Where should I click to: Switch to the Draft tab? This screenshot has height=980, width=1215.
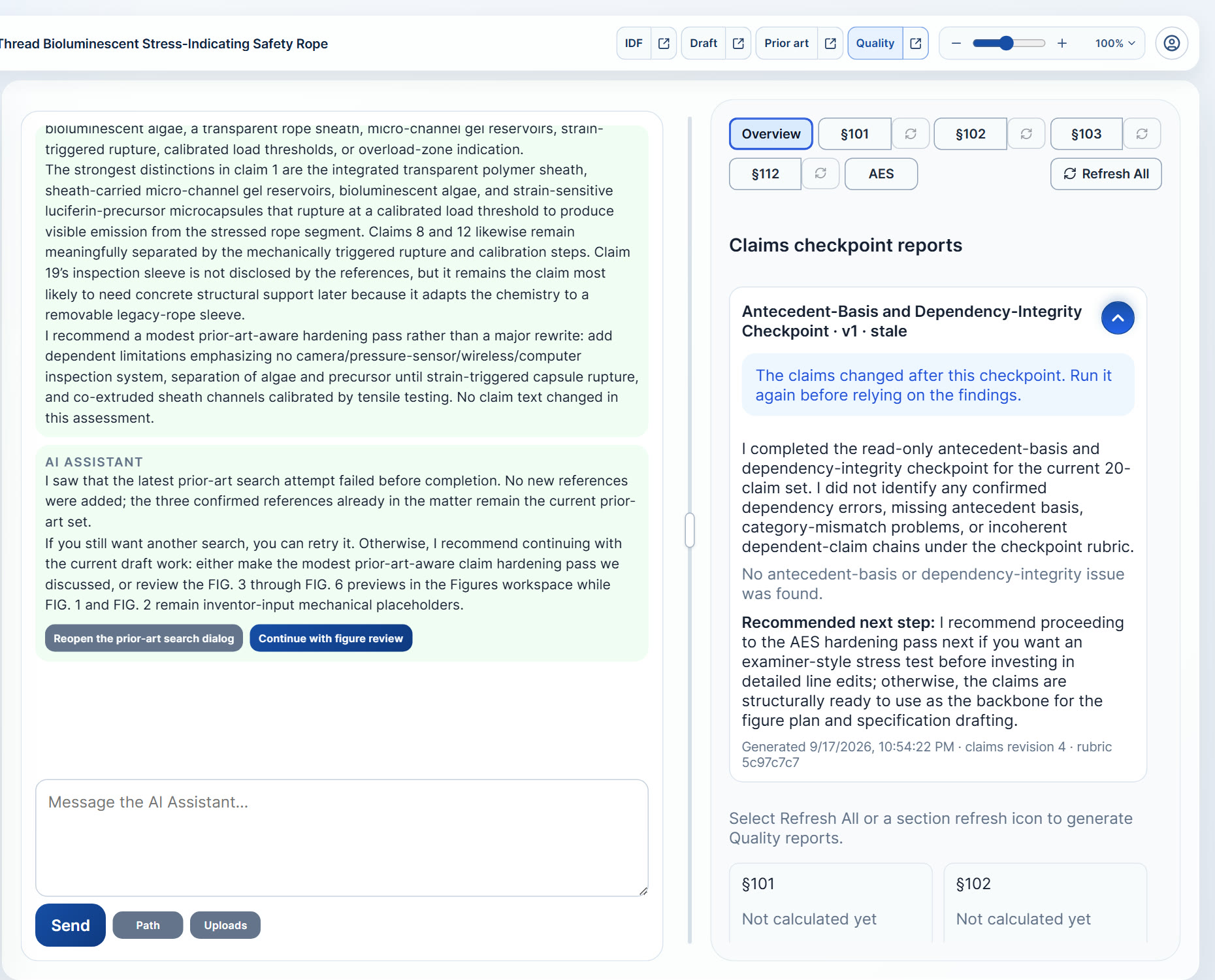704,43
